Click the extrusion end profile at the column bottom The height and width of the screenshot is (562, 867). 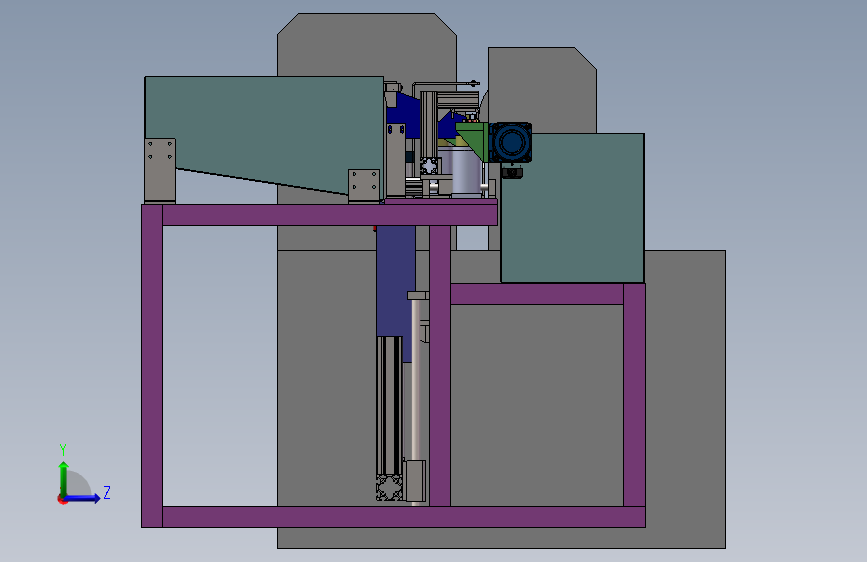pos(390,488)
